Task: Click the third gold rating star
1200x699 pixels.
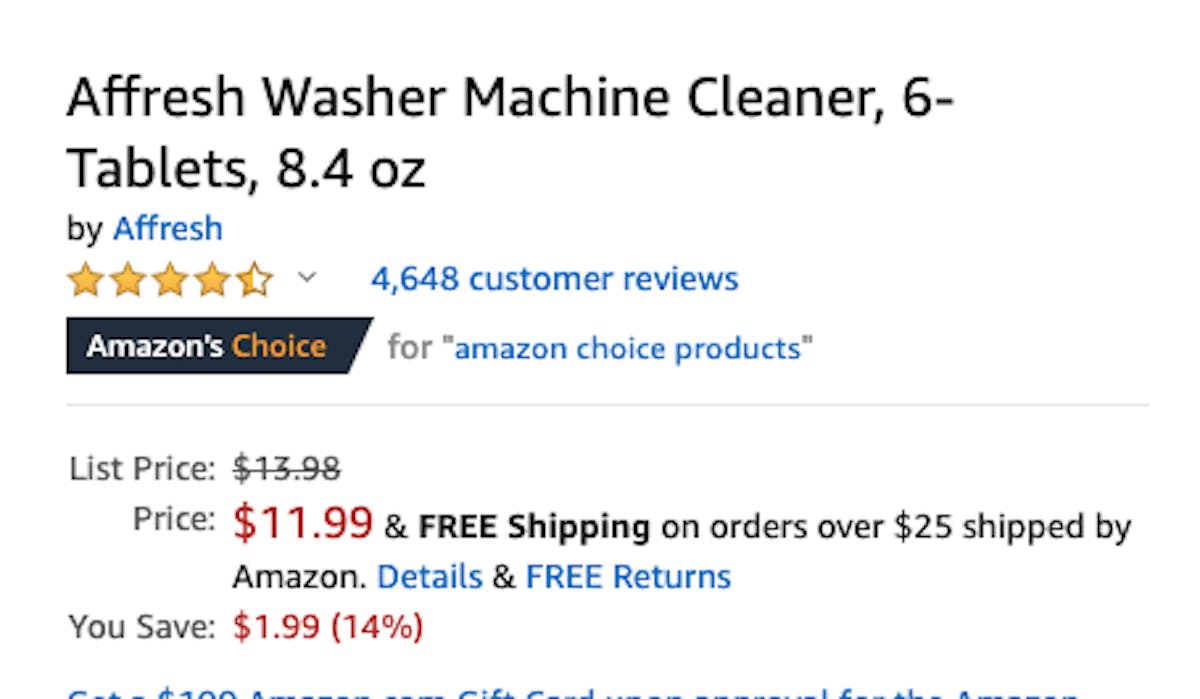Action: 170,280
